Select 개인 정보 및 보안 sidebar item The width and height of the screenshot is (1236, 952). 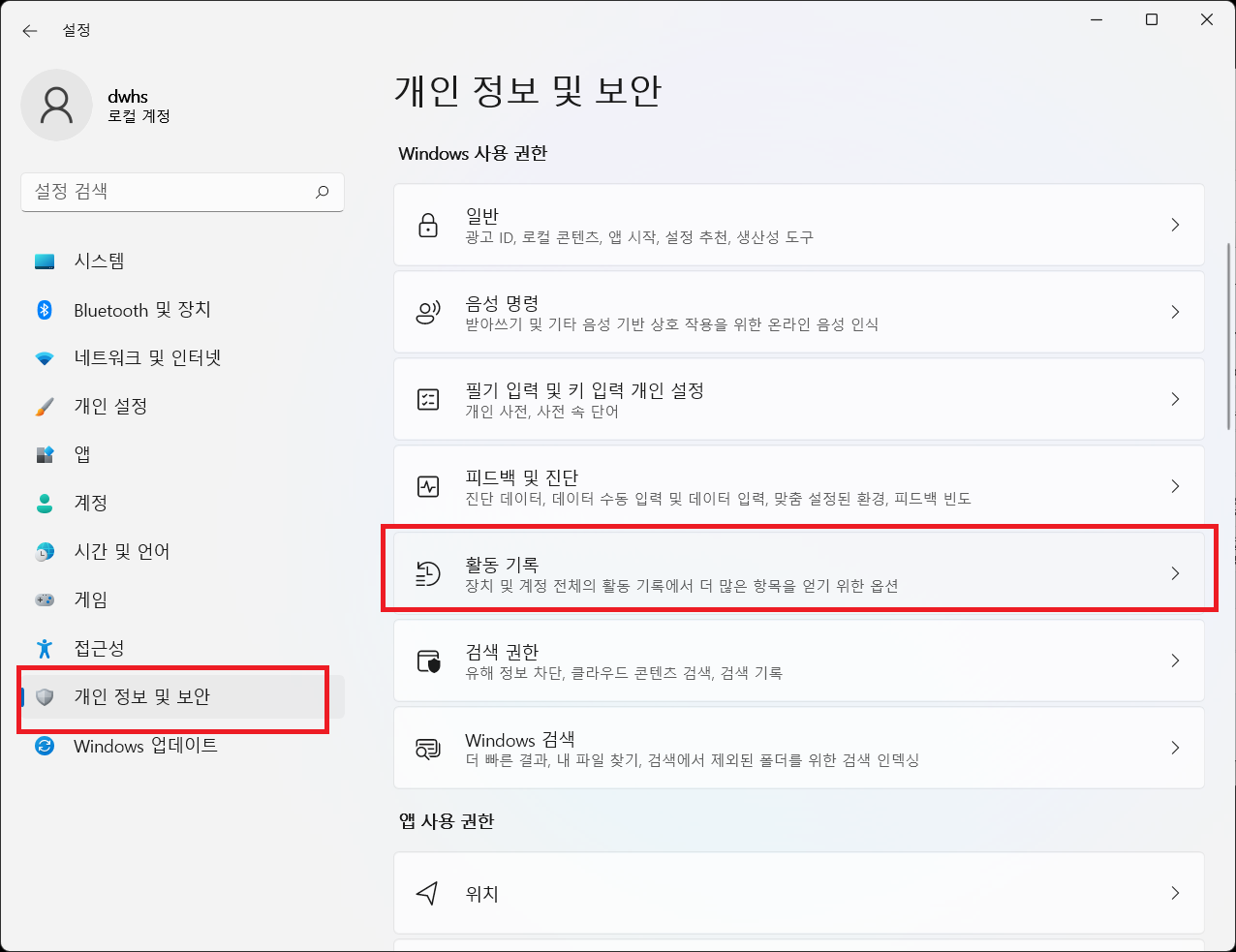coord(182,697)
